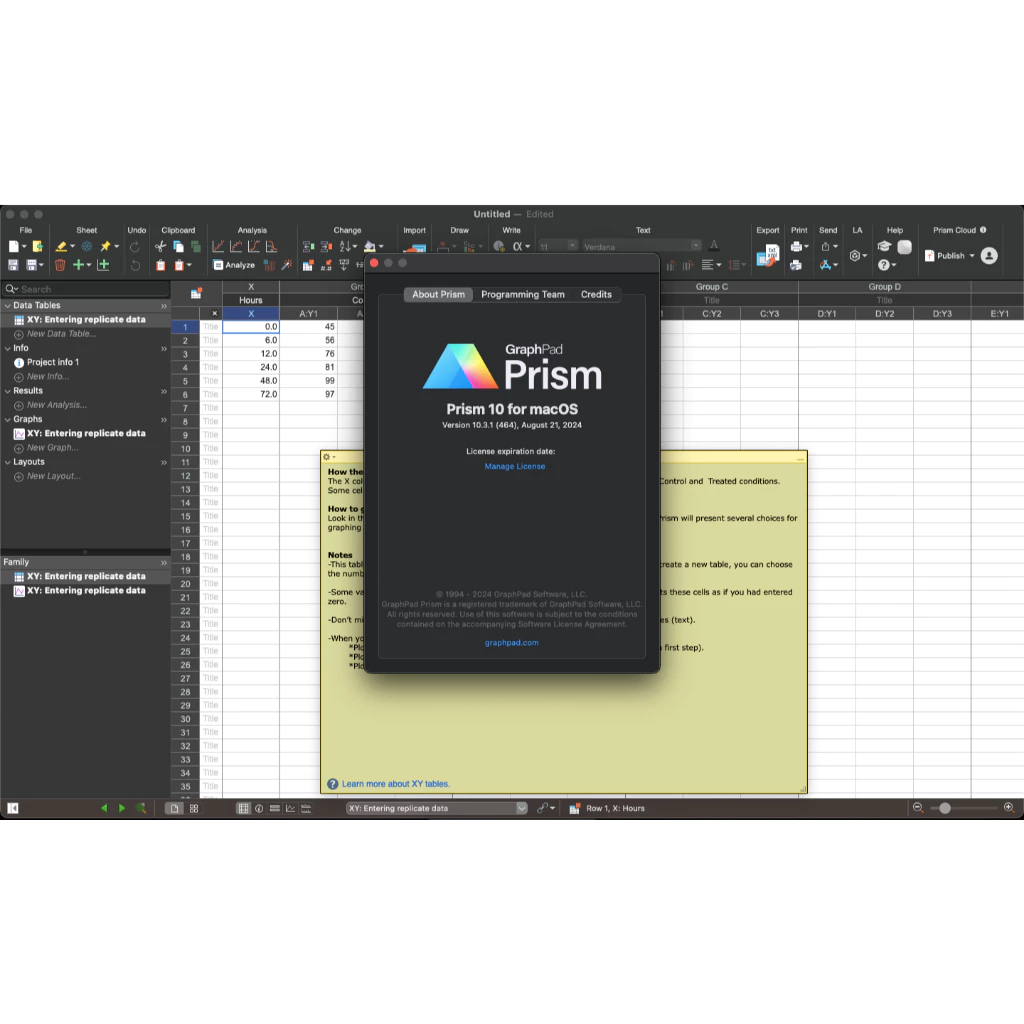Click the red trash delete sheet icon
Screen dimensions: 1024x1024
pyautogui.click(x=60, y=265)
